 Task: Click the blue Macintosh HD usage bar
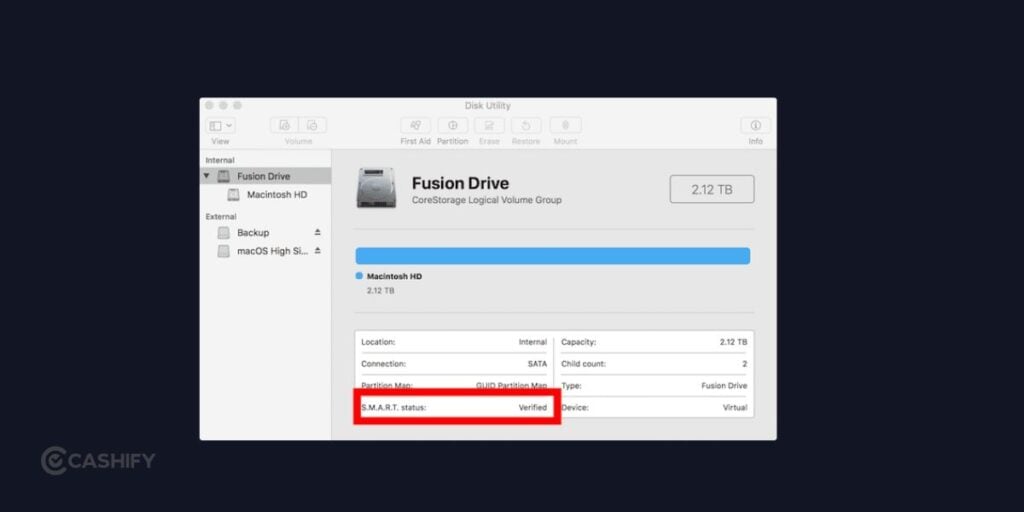click(x=552, y=256)
